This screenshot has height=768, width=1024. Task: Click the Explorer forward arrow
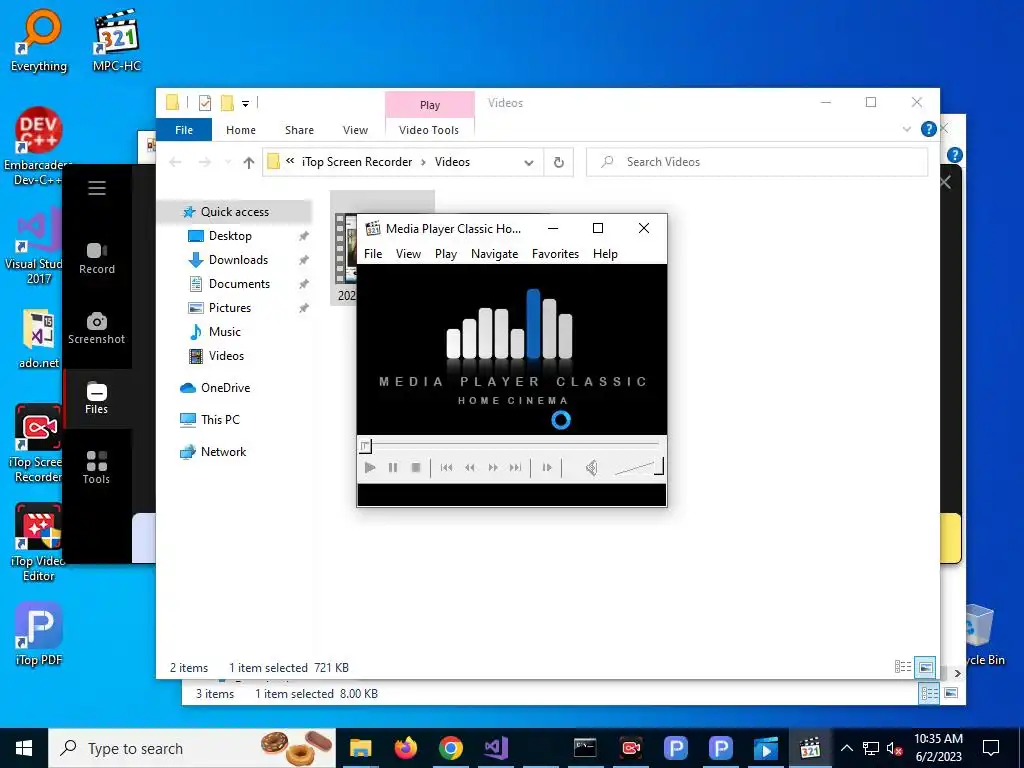[x=205, y=163]
